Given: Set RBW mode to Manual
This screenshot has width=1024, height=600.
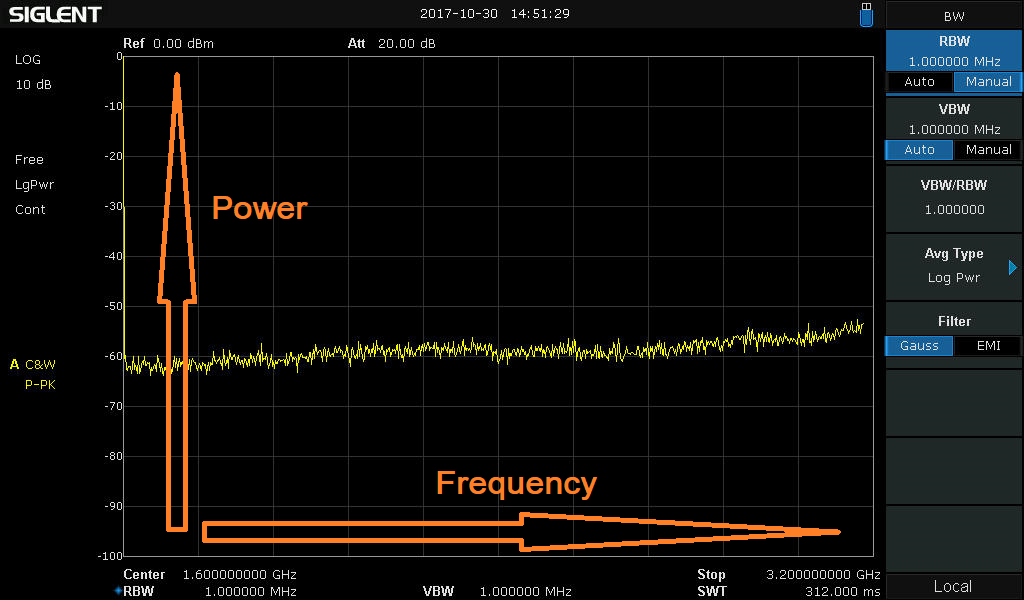Looking at the screenshot, I should coord(988,82).
